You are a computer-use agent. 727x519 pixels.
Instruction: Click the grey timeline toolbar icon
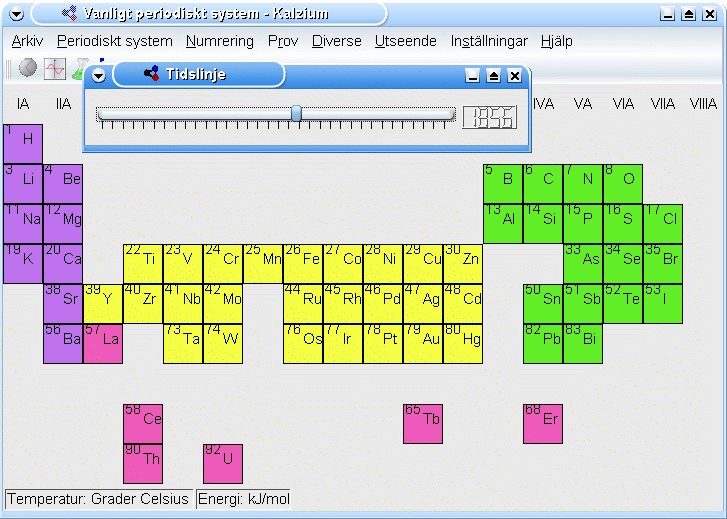pyautogui.click(x=28, y=68)
